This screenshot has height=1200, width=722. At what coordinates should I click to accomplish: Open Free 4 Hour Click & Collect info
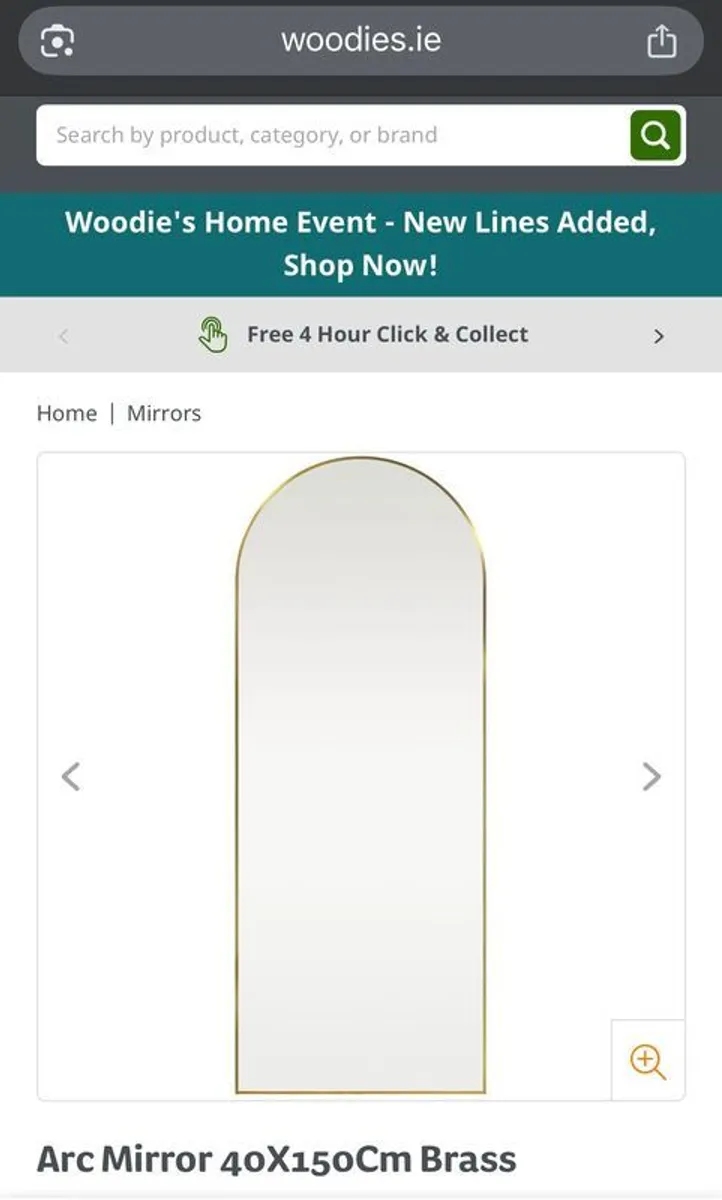point(388,334)
